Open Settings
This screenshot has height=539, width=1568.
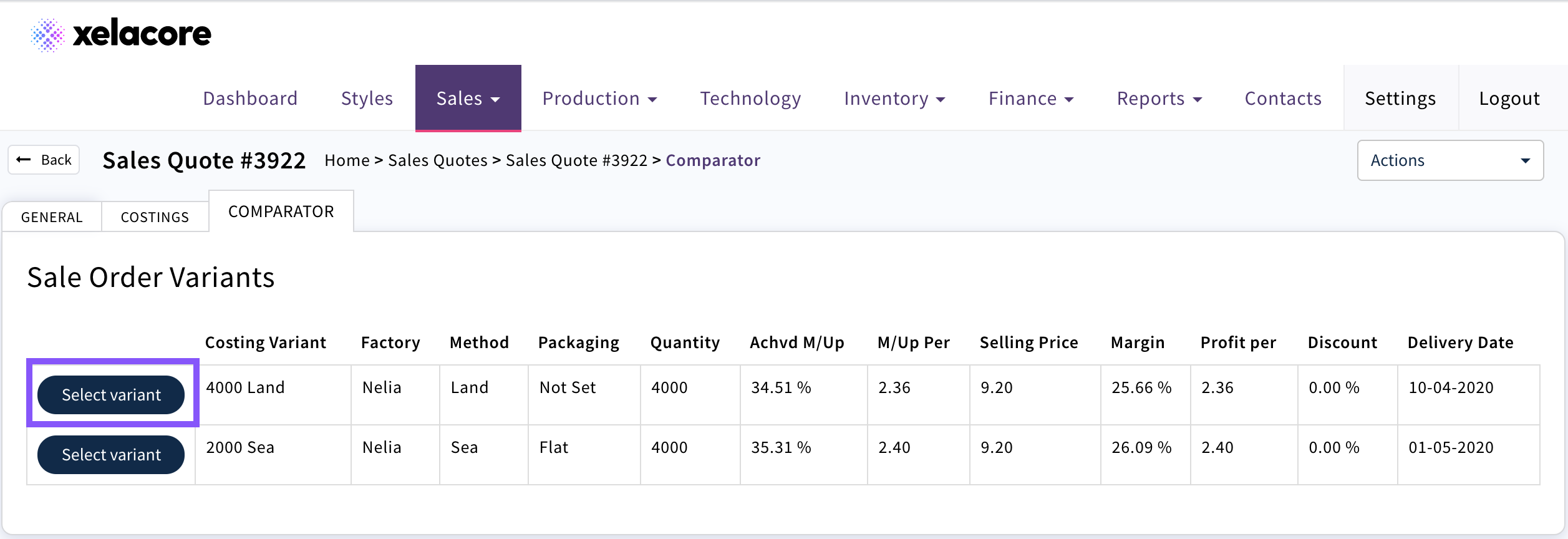coord(1400,99)
